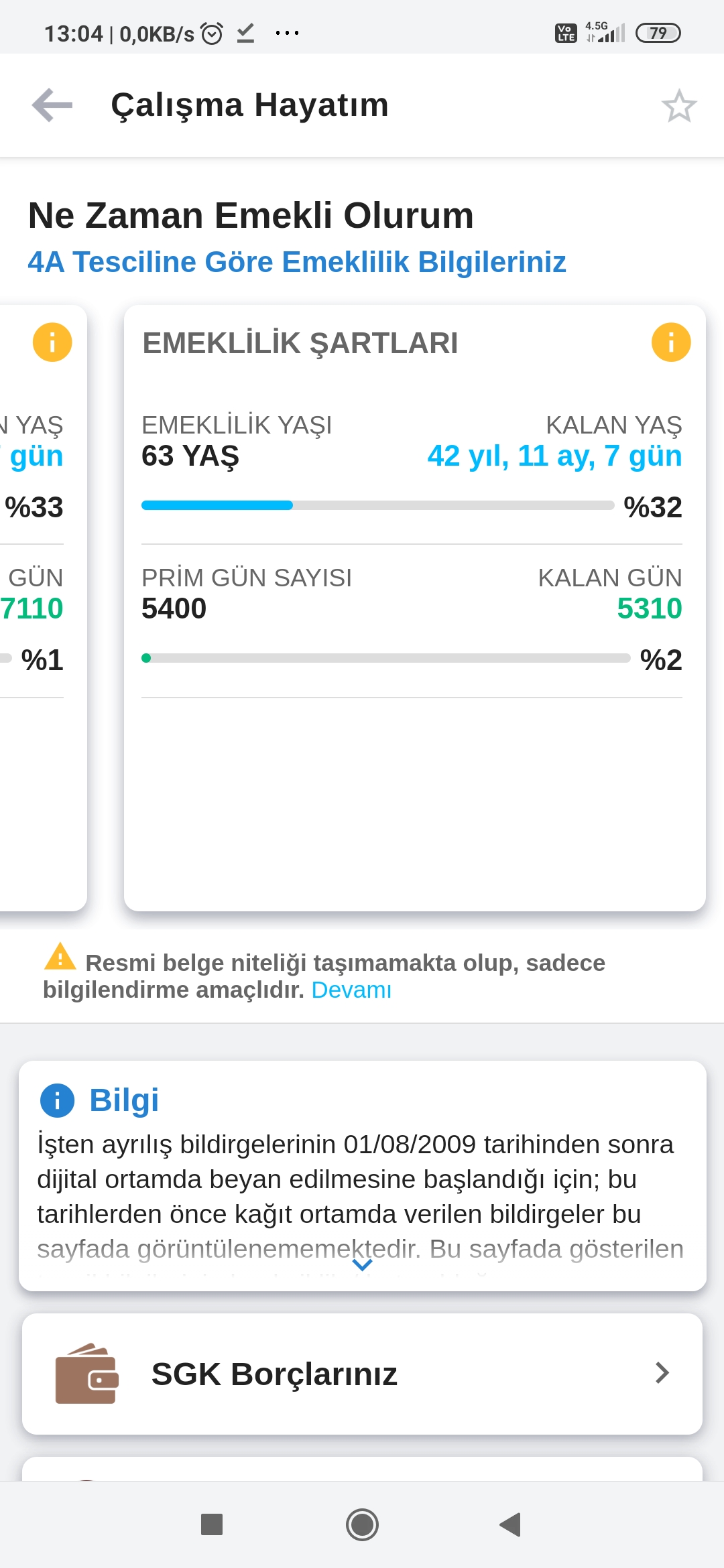Tap the partially visible left card
Viewport: 724px width, 1568px height.
pyautogui.click(x=44, y=608)
